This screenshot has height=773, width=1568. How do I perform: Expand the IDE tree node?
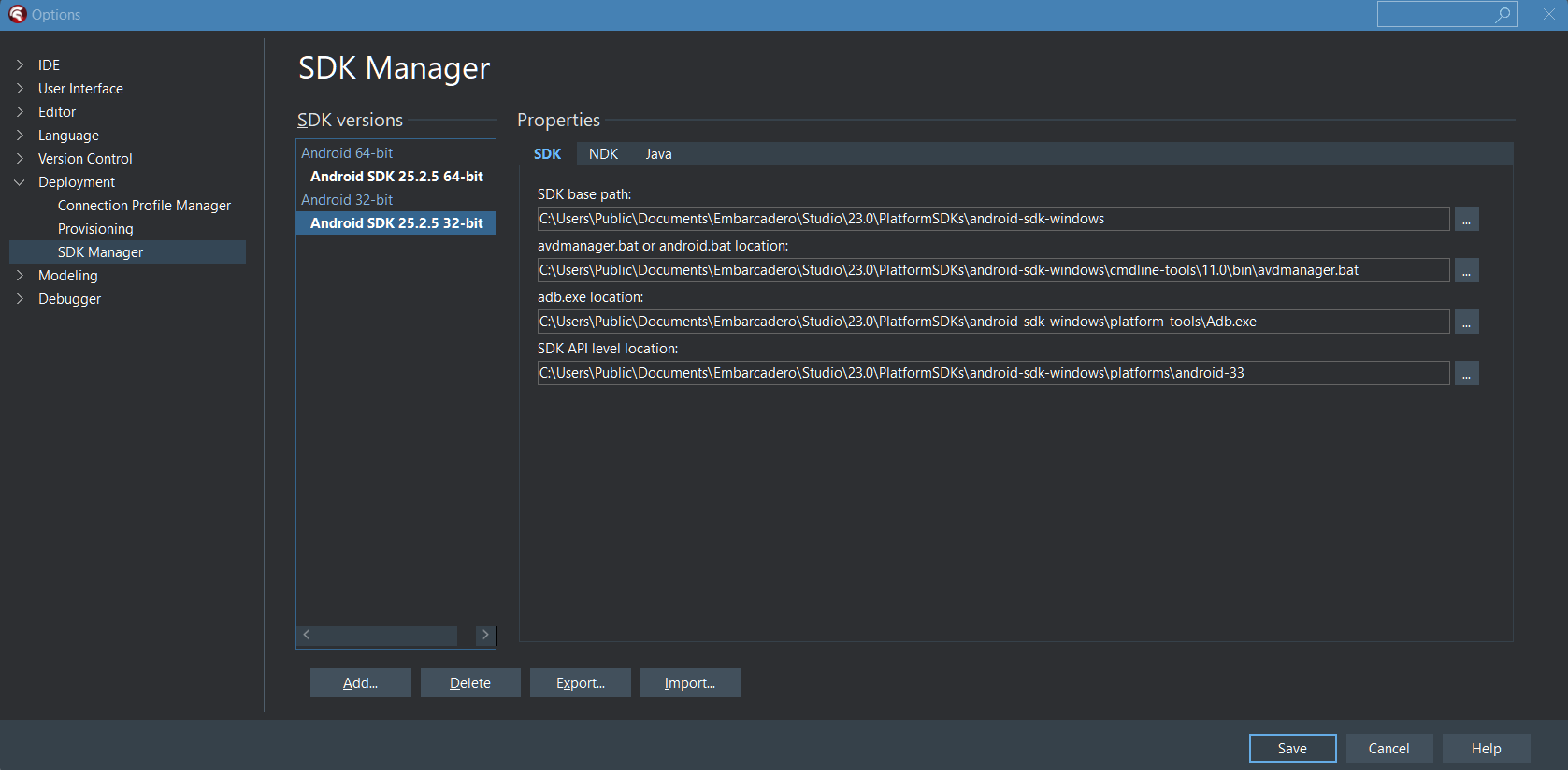point(20,64)
